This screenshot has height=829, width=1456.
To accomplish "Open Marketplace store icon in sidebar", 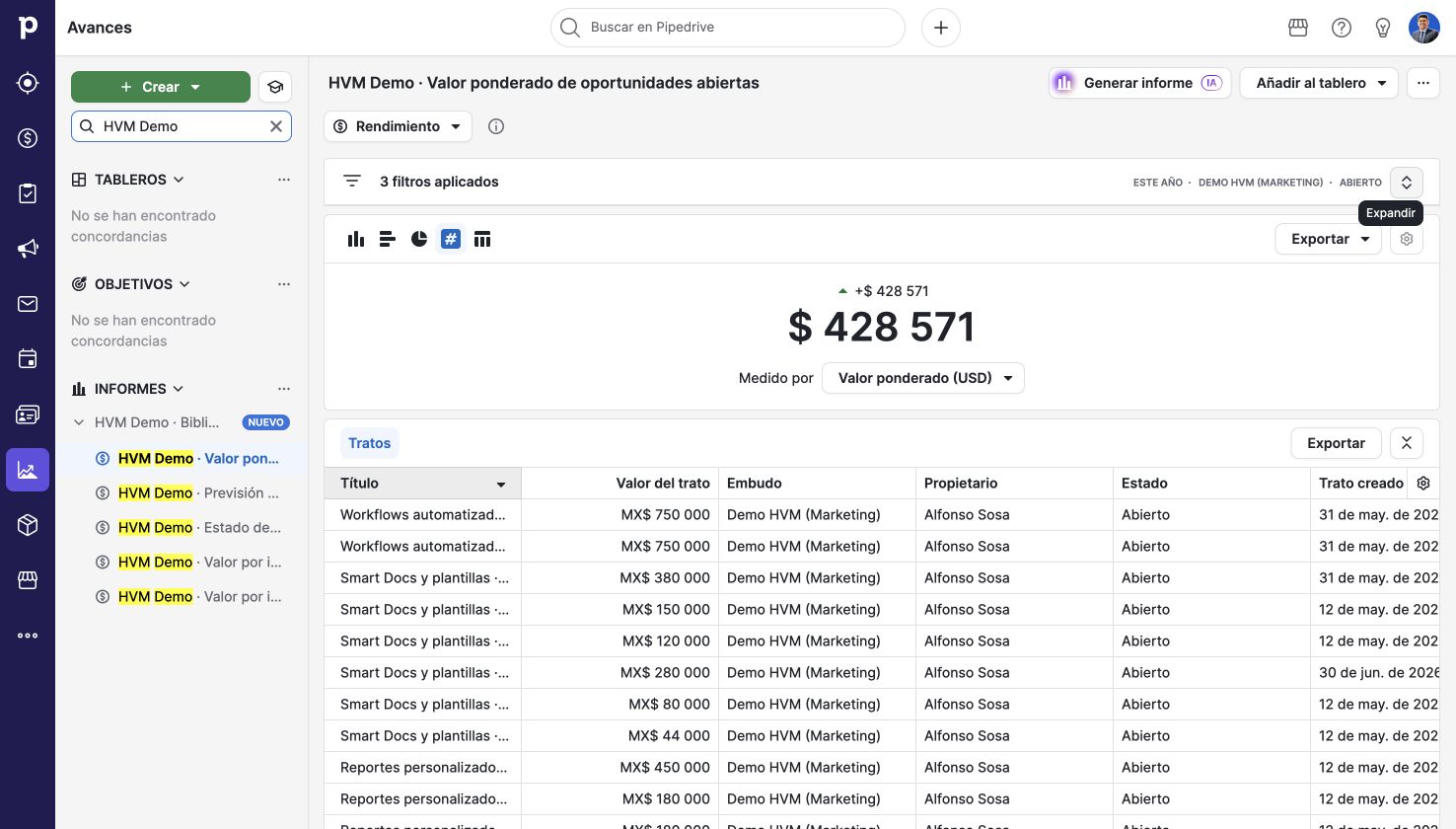I will (x=28, y=580).
